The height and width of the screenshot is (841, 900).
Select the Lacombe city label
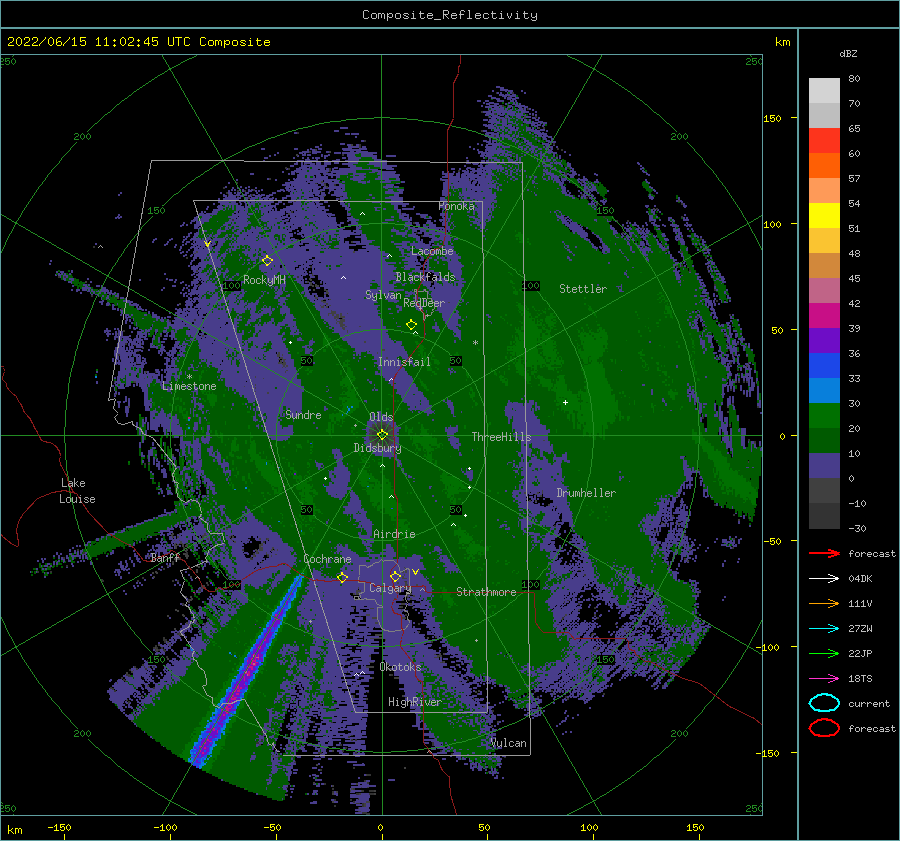tap(432, 251)
